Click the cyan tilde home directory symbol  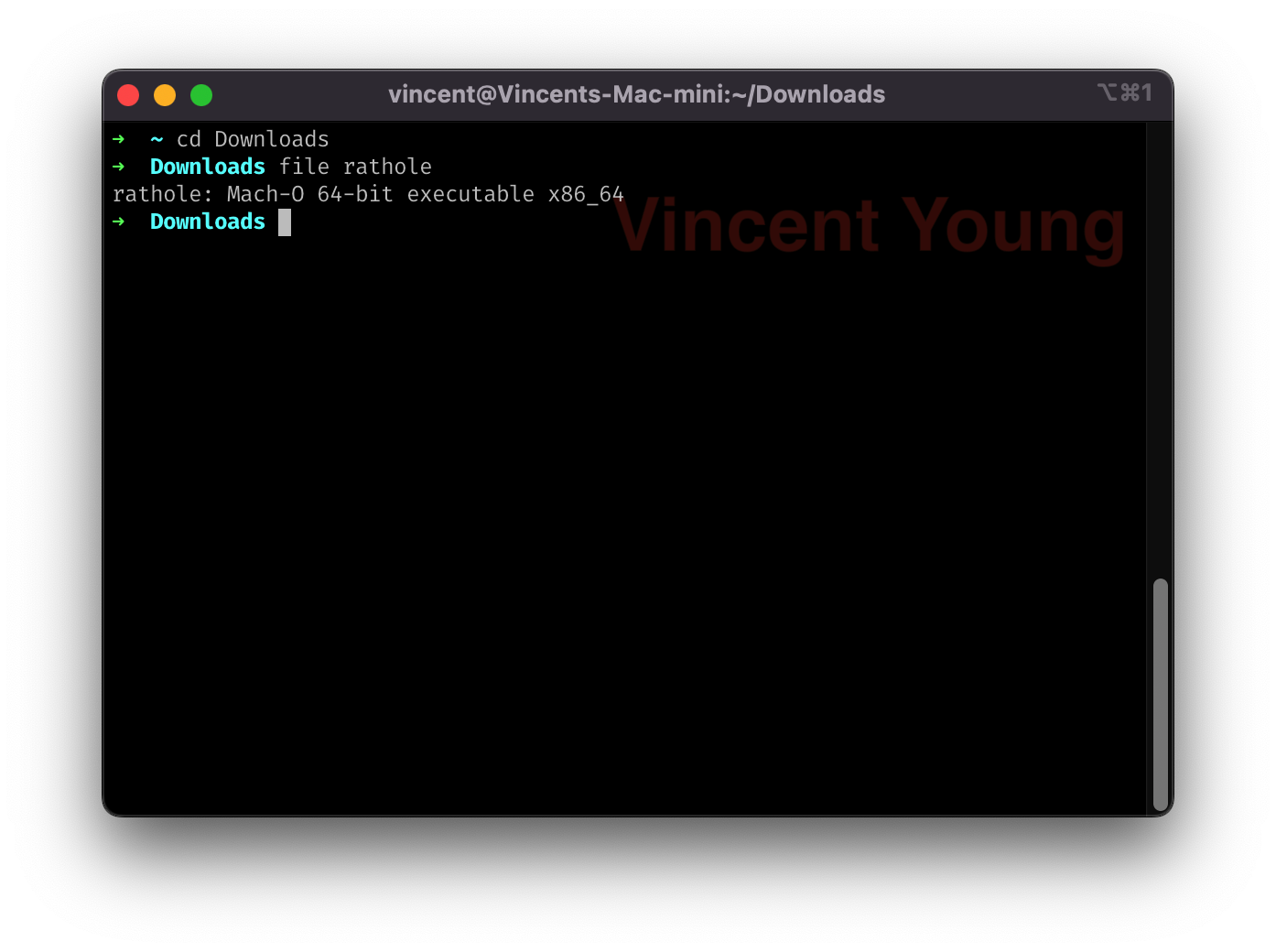[x=157, y=139]
